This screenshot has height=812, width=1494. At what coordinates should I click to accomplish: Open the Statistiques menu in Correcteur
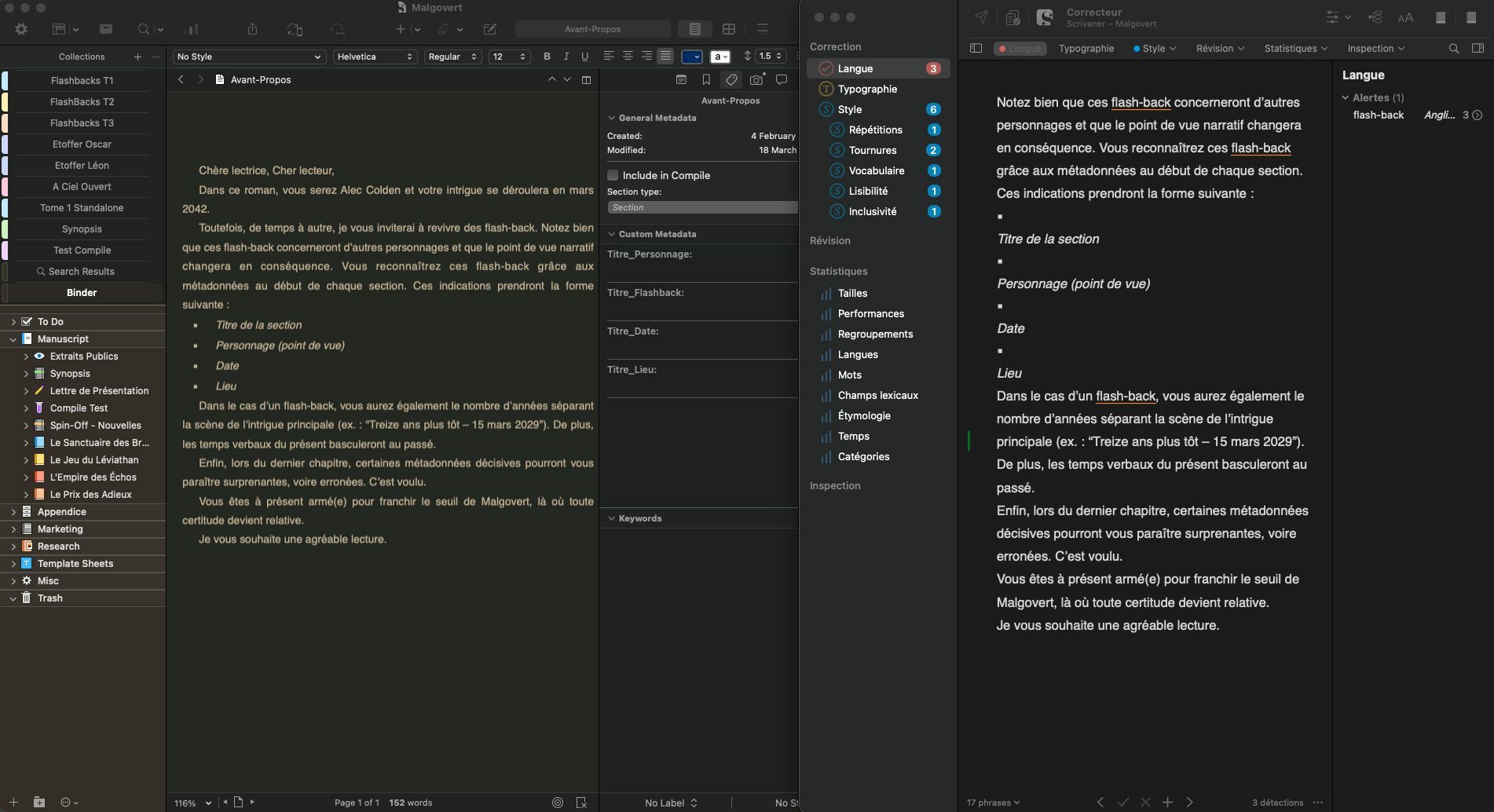pyautogui.click(x=1295, y=48)
